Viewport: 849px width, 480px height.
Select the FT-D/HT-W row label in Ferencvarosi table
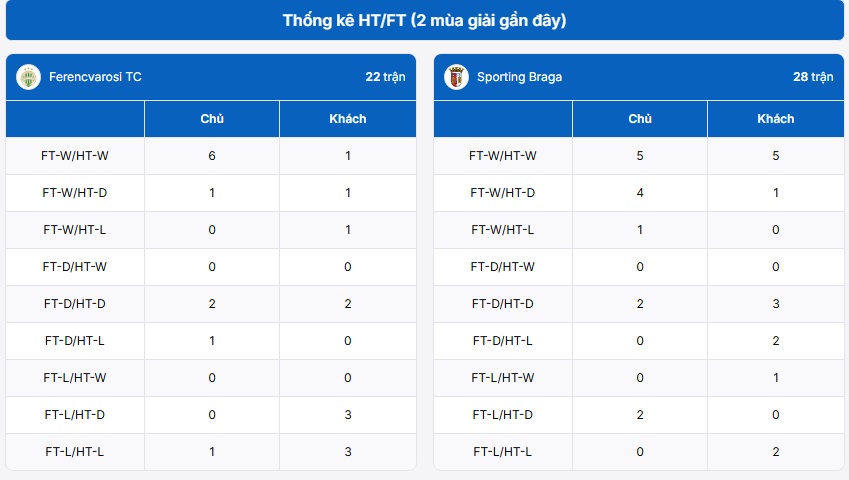(x=75, y=267)
